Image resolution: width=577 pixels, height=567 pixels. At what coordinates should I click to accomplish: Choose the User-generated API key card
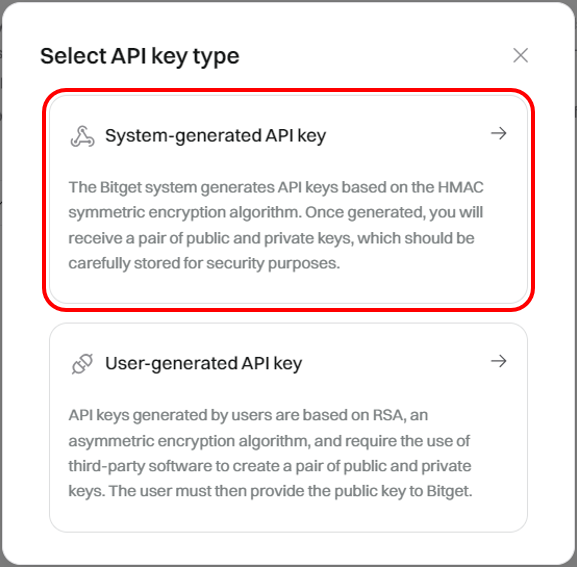(288, 428)
